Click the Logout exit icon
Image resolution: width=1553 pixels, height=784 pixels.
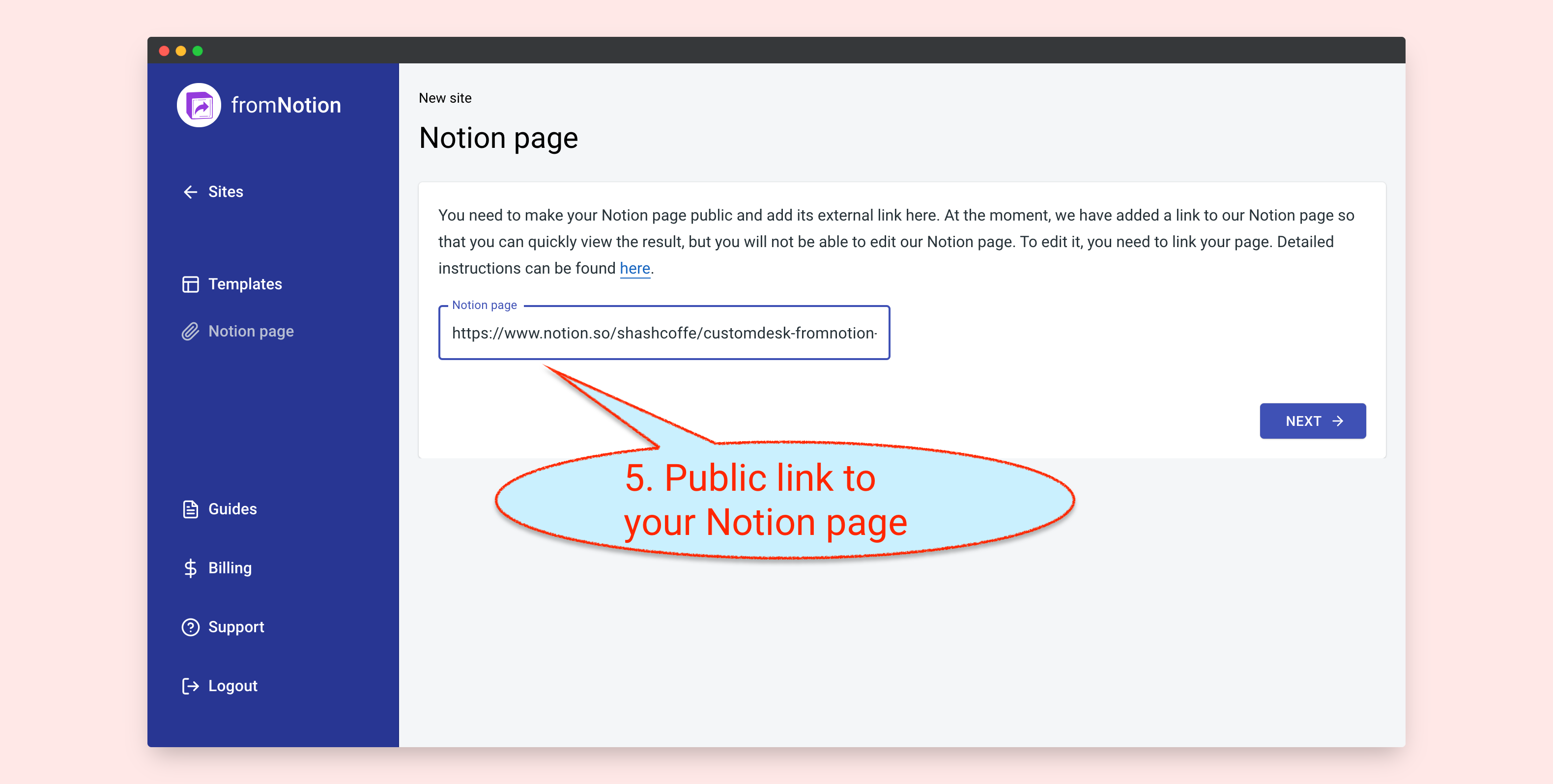(191, 686)
